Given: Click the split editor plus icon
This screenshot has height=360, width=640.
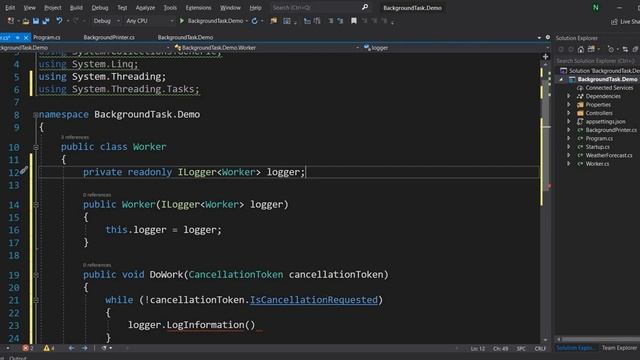Looking at the screenshot, I should [545, 57].
